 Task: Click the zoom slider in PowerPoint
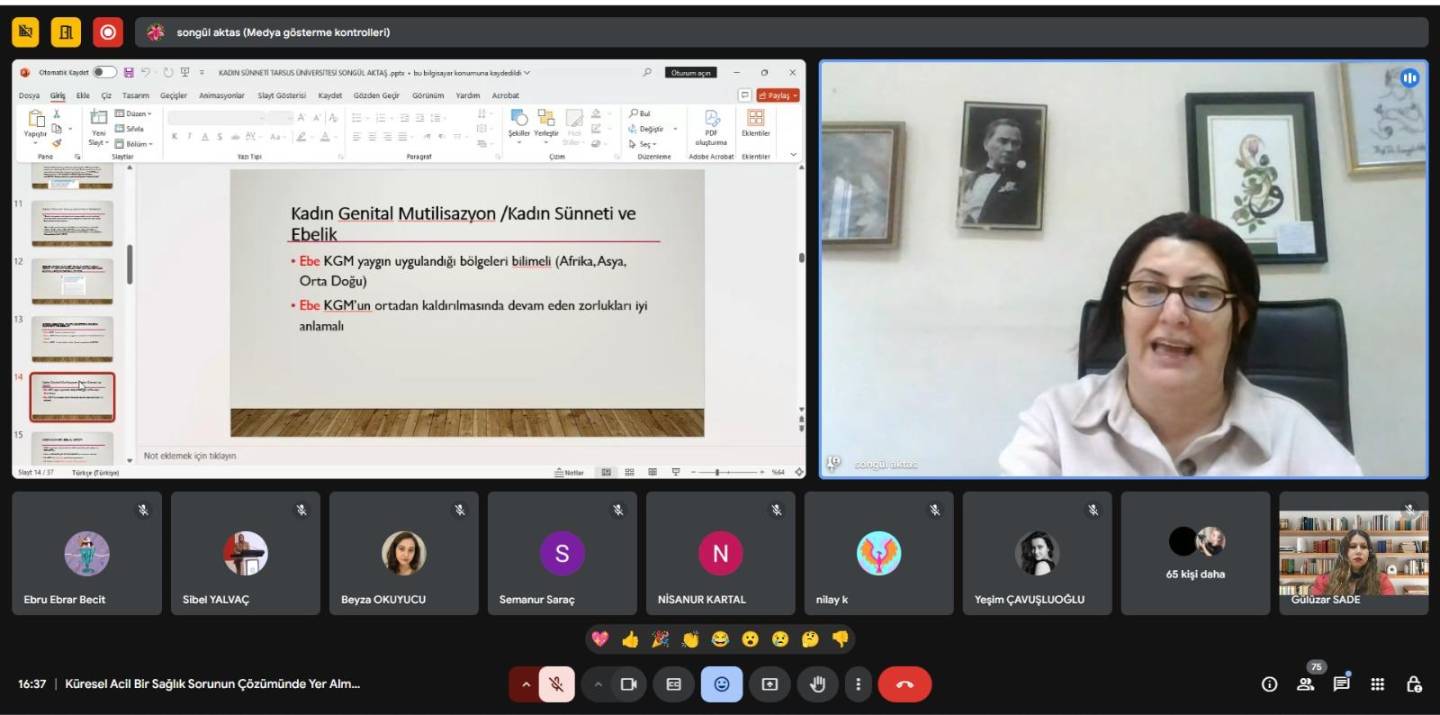click(726, 472)
